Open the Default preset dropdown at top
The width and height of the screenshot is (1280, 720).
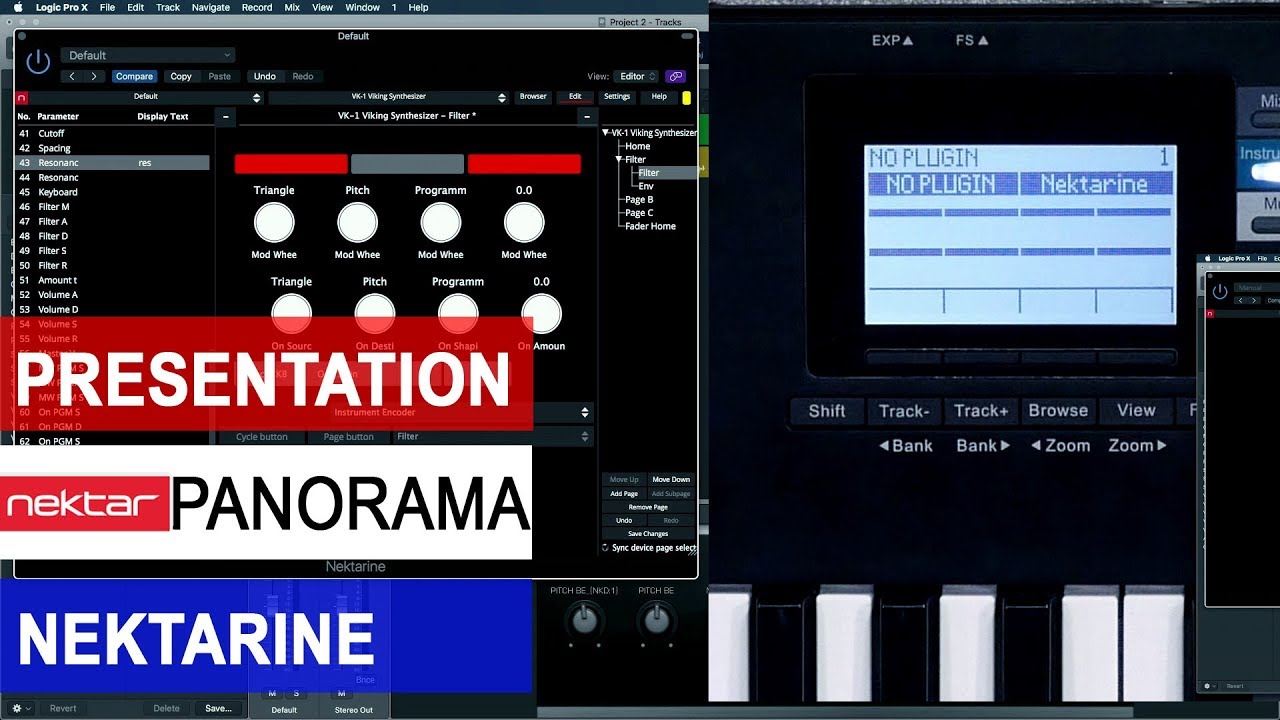pyautogui.click(x=148, y=55)
